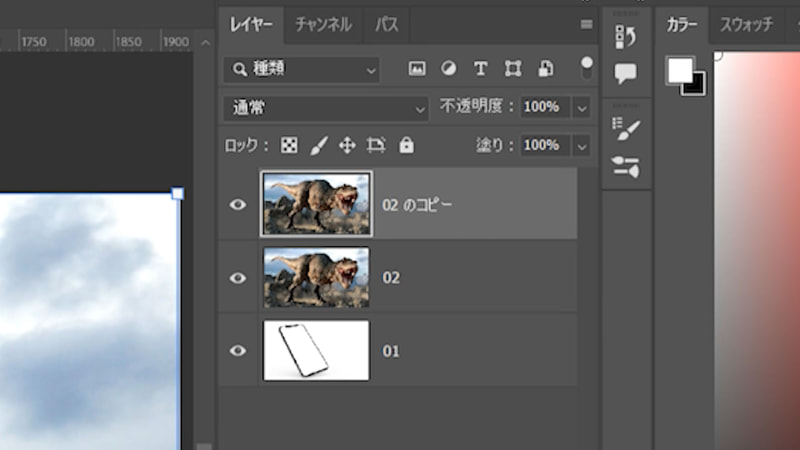Viewport: 800px width, 450px height.
Task: Switch to the カラー tab
Action: [682, 24]
